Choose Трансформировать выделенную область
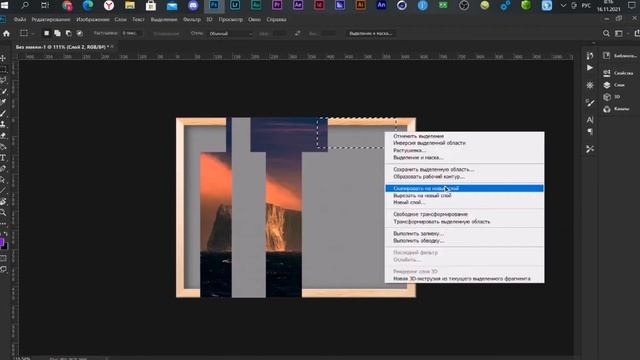Viewport: 640px width, 360px height. 464,222
